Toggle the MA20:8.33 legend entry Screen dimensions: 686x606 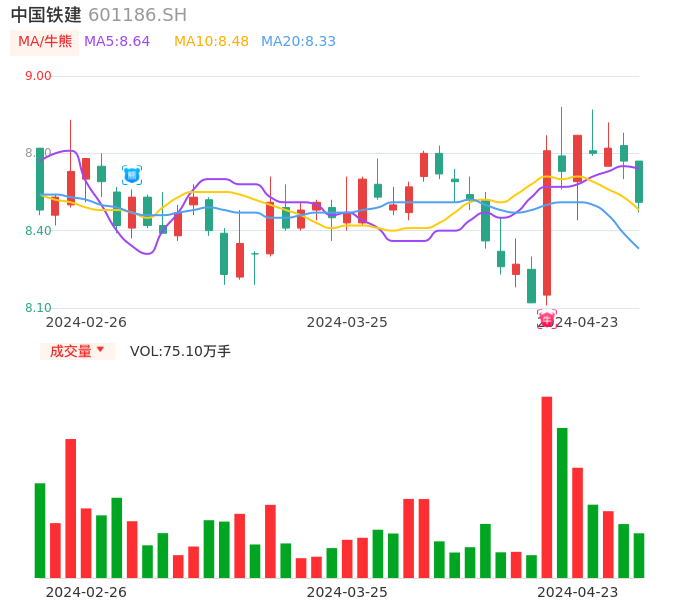298,42
